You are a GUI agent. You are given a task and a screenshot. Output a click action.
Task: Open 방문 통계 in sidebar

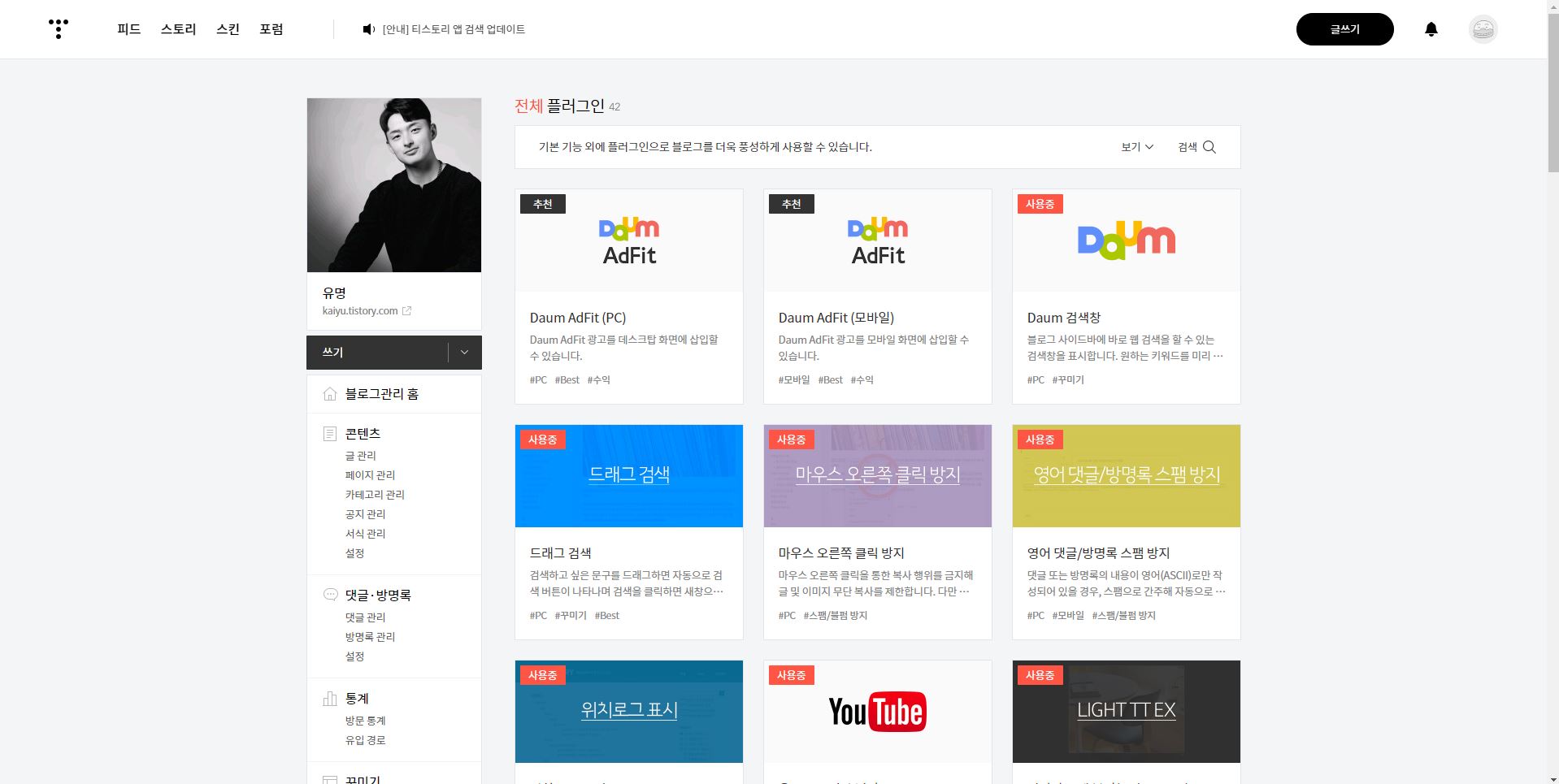(365, 721)
